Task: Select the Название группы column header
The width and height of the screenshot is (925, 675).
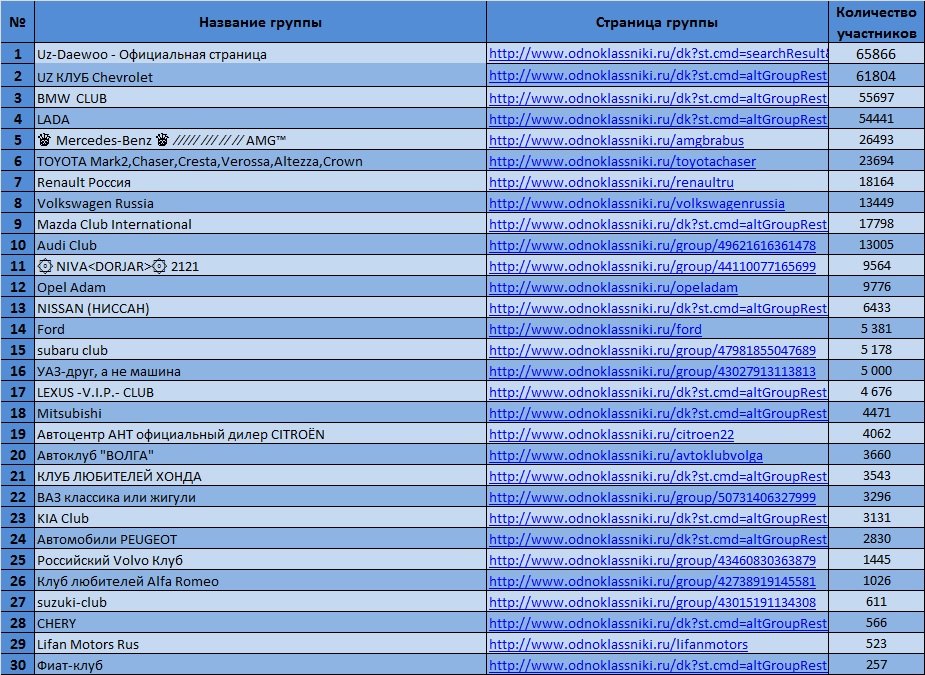Action: [x=260, y=22]
